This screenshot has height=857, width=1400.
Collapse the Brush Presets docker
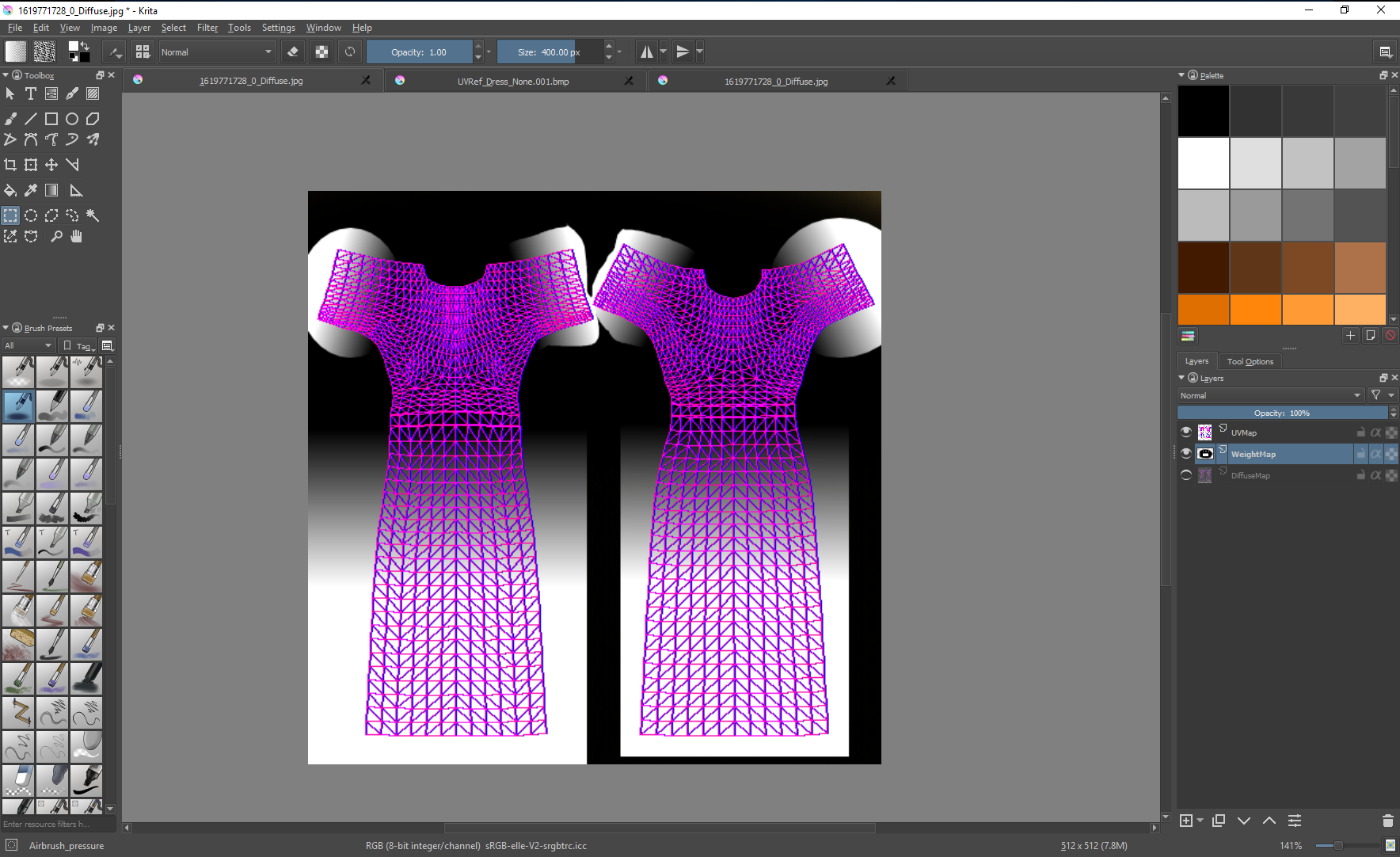tap(6, 328)
